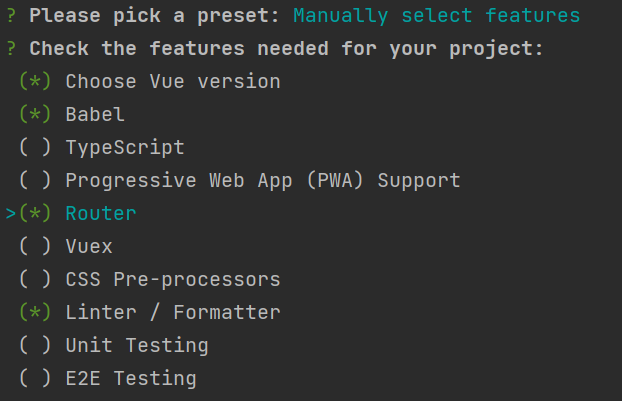Enable the Vuex checkbox
The height and width of the screenshot is (401, 622).
tap(36, 247)
